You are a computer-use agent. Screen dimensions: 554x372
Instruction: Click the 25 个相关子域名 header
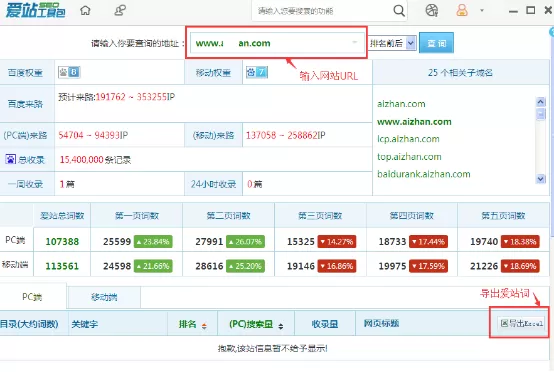[460, 73]
